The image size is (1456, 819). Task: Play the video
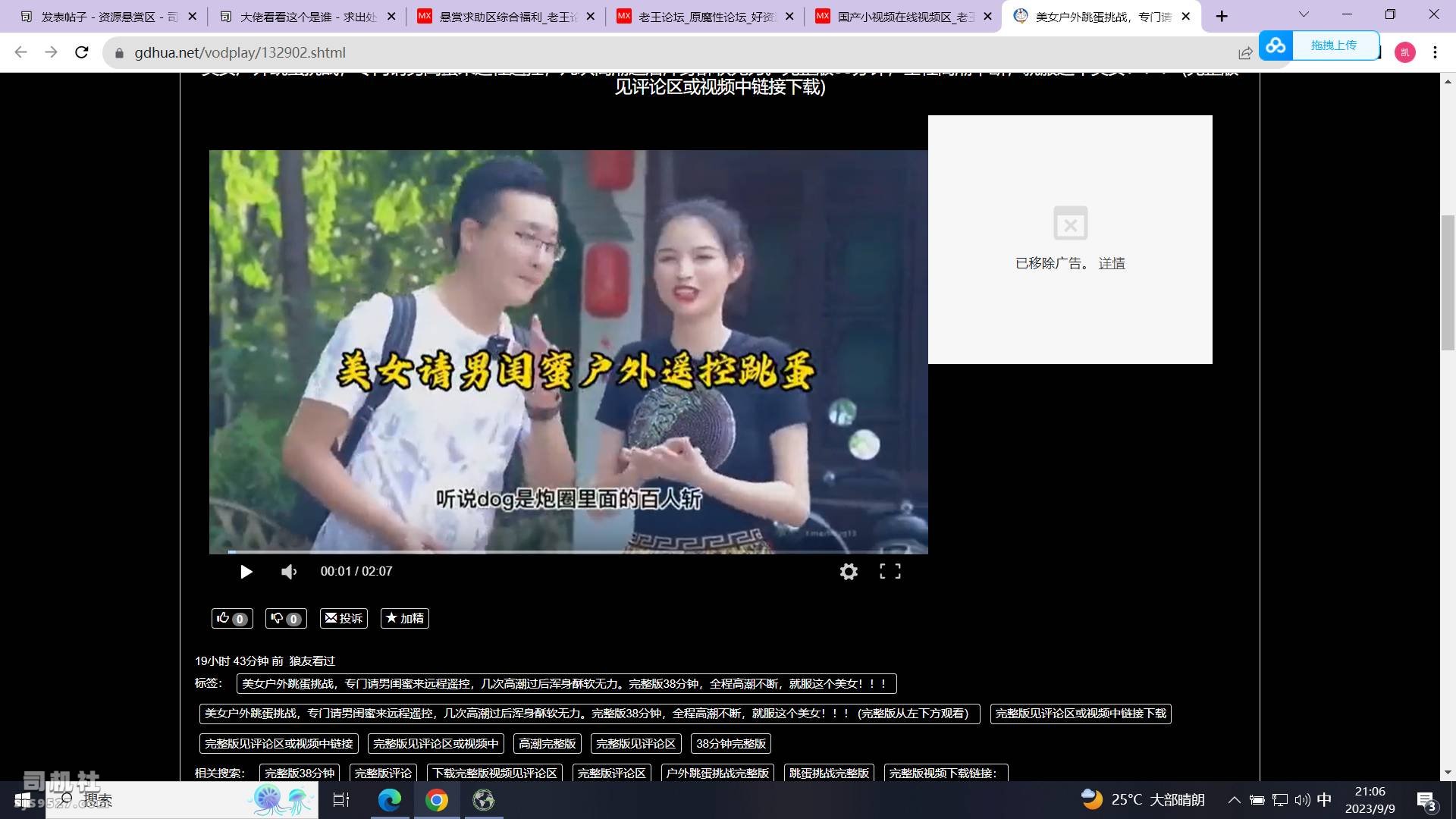[246, 572]
